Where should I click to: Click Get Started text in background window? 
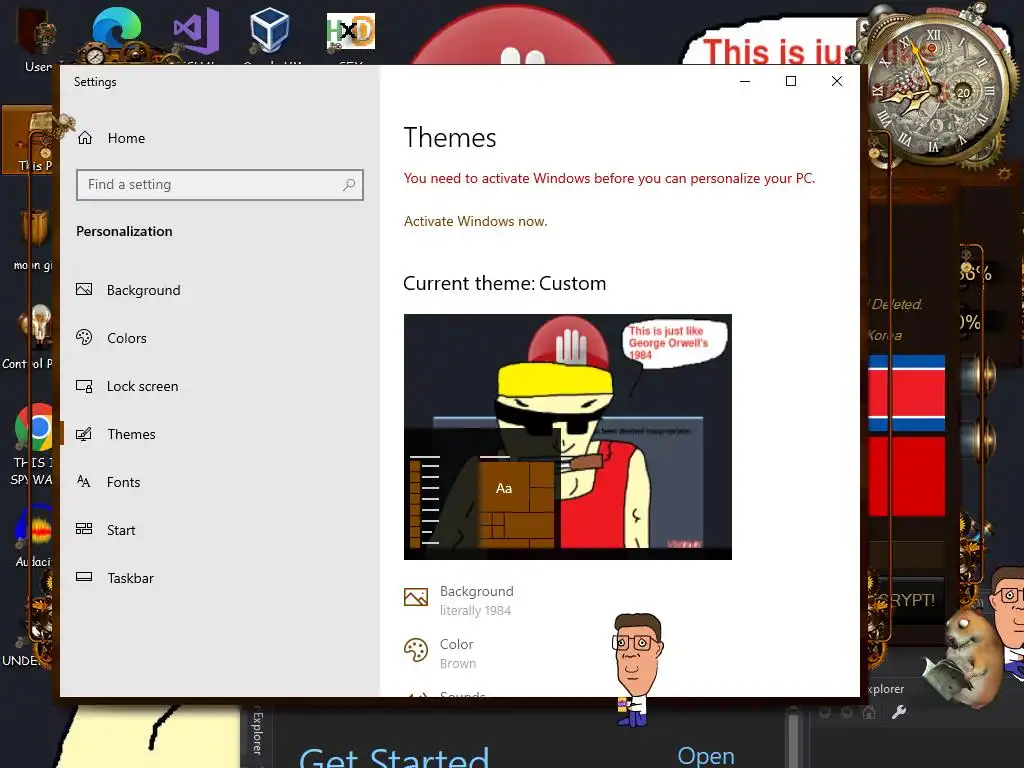pyautogui.click(x=394, y=758)
